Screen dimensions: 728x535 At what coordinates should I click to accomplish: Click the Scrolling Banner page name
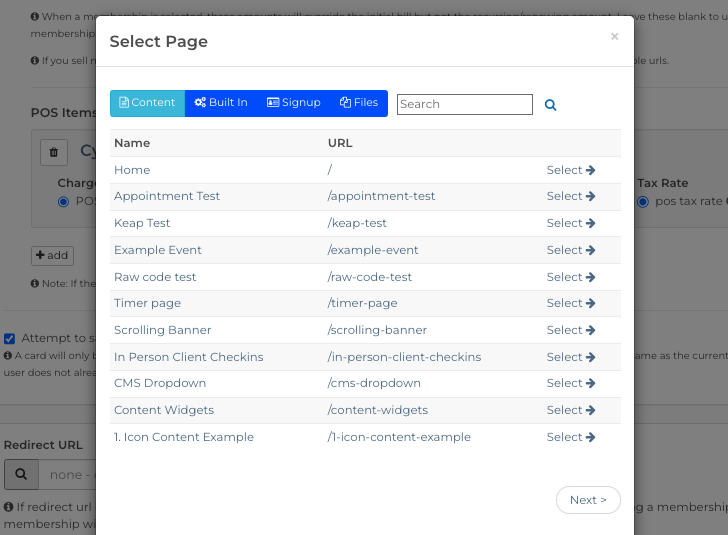162,330
